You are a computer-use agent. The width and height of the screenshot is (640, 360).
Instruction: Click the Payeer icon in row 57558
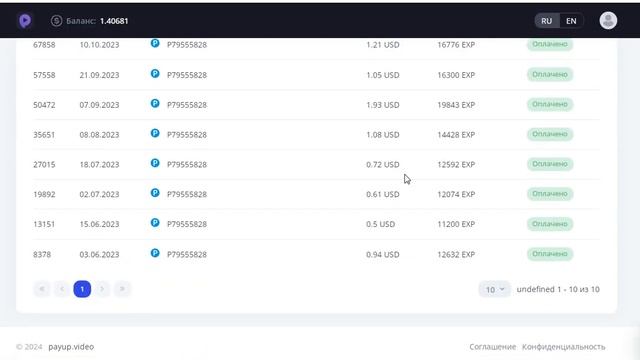[x=155, y=73]
